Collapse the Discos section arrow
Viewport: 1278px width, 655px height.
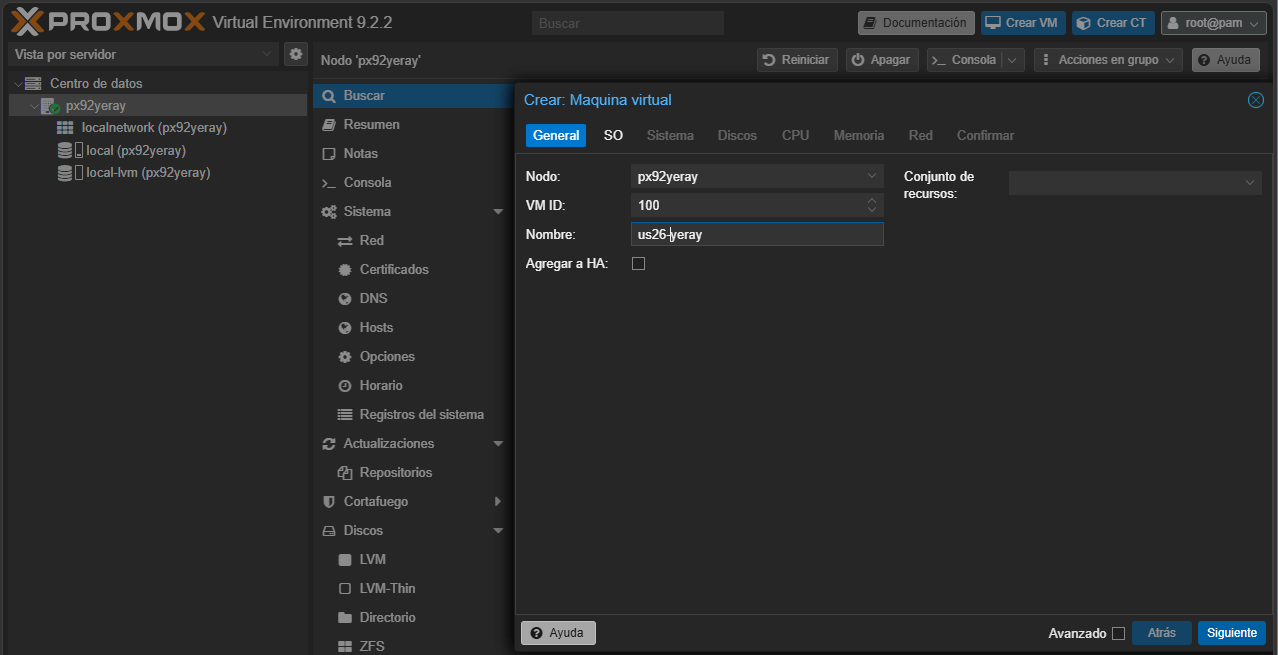tap(498, 531)
